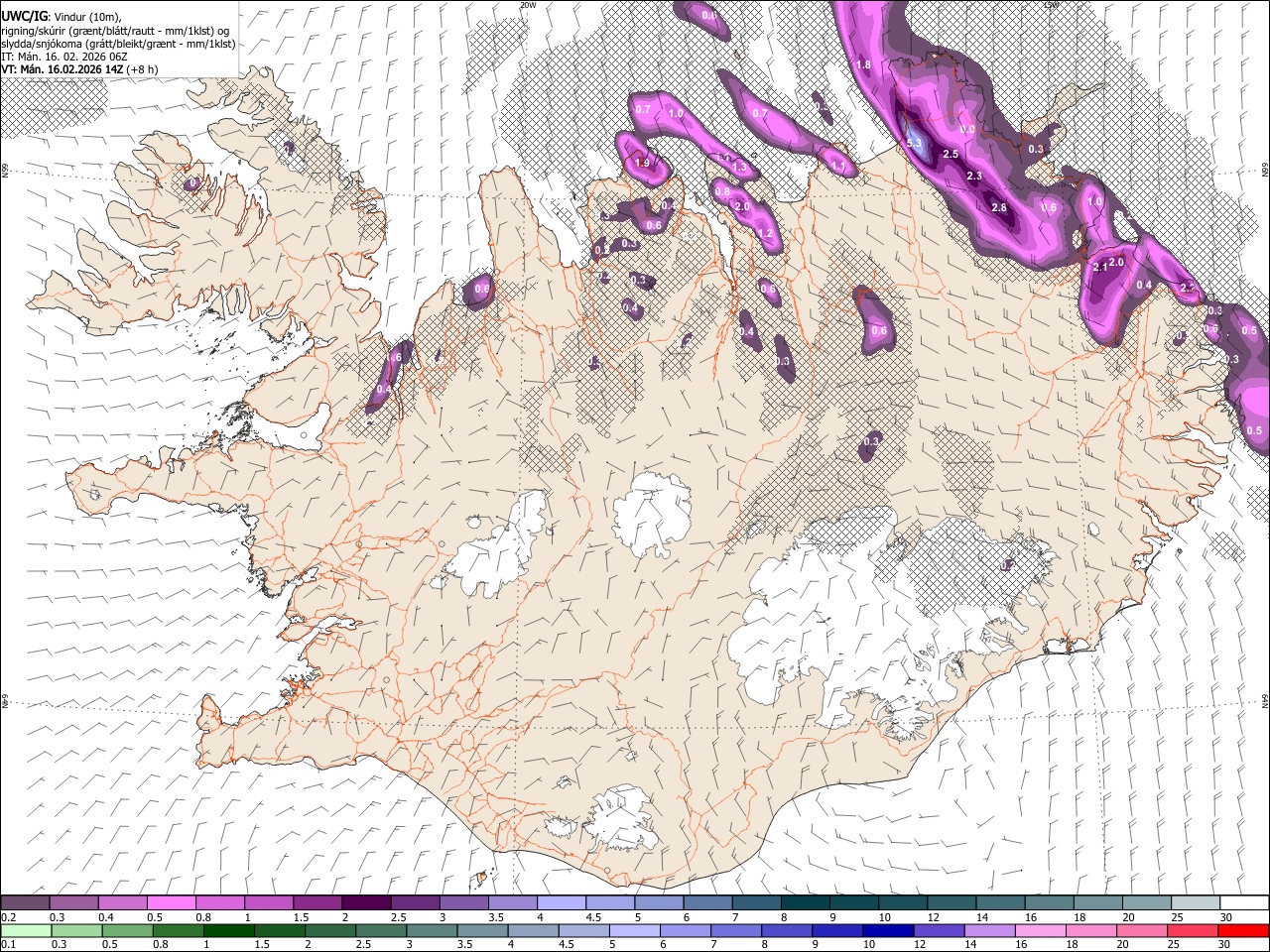Image resolution: width=1270 pixels, height=952 pixels.
Task: Click the 1.8 value in the northern band
Action: 863,65
